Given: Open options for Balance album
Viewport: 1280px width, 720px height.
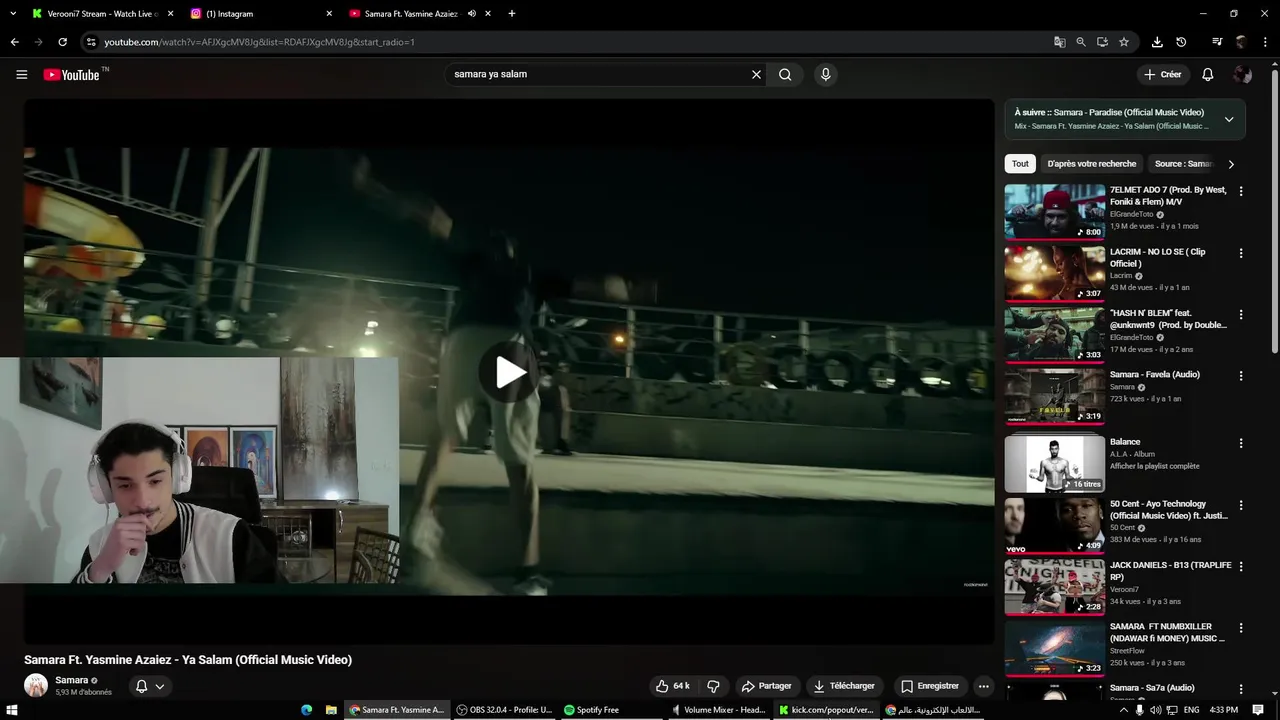Looking at the screenshot, I should (1241, 443).
